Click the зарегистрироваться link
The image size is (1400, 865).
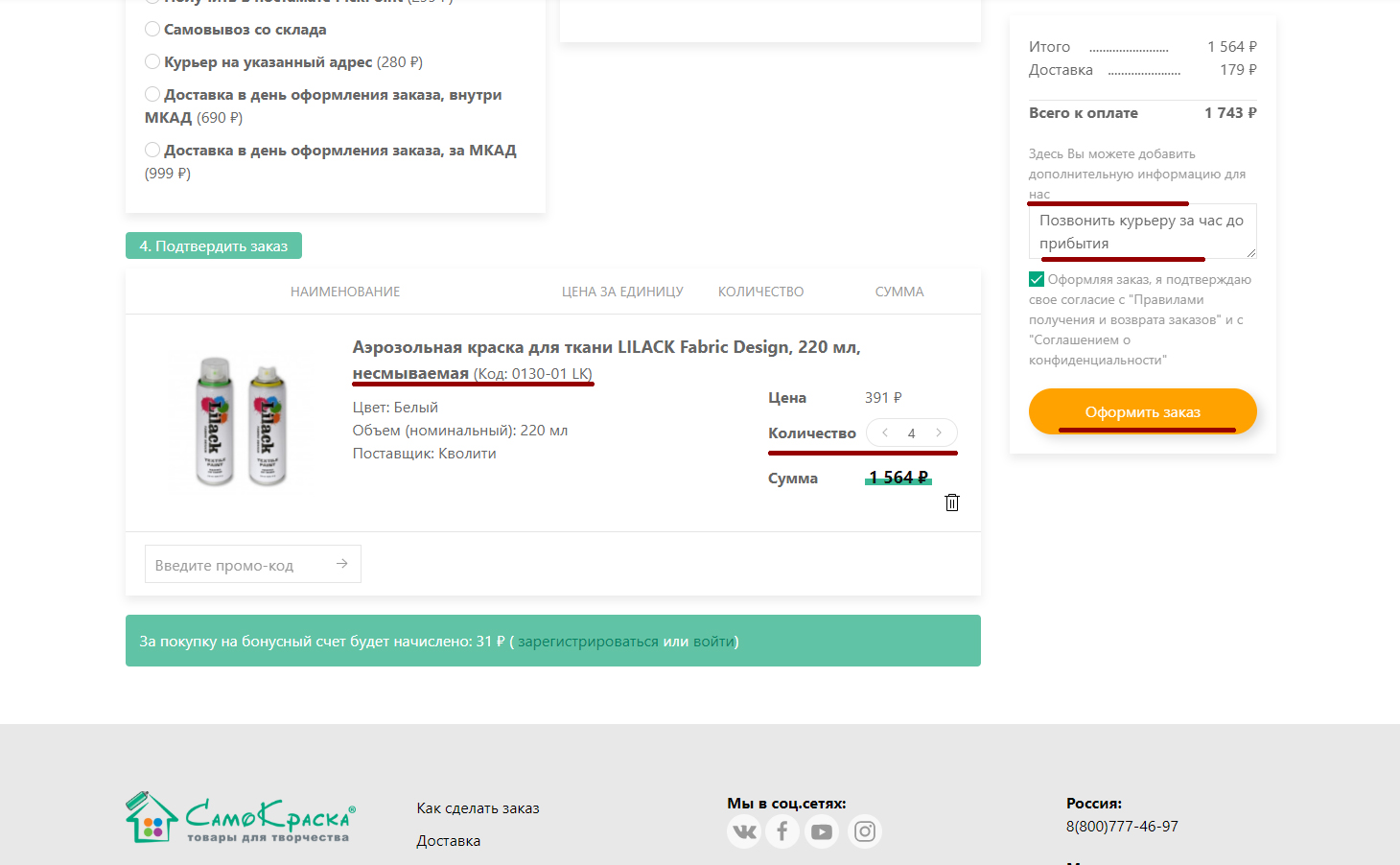click(x=588, y=642)
